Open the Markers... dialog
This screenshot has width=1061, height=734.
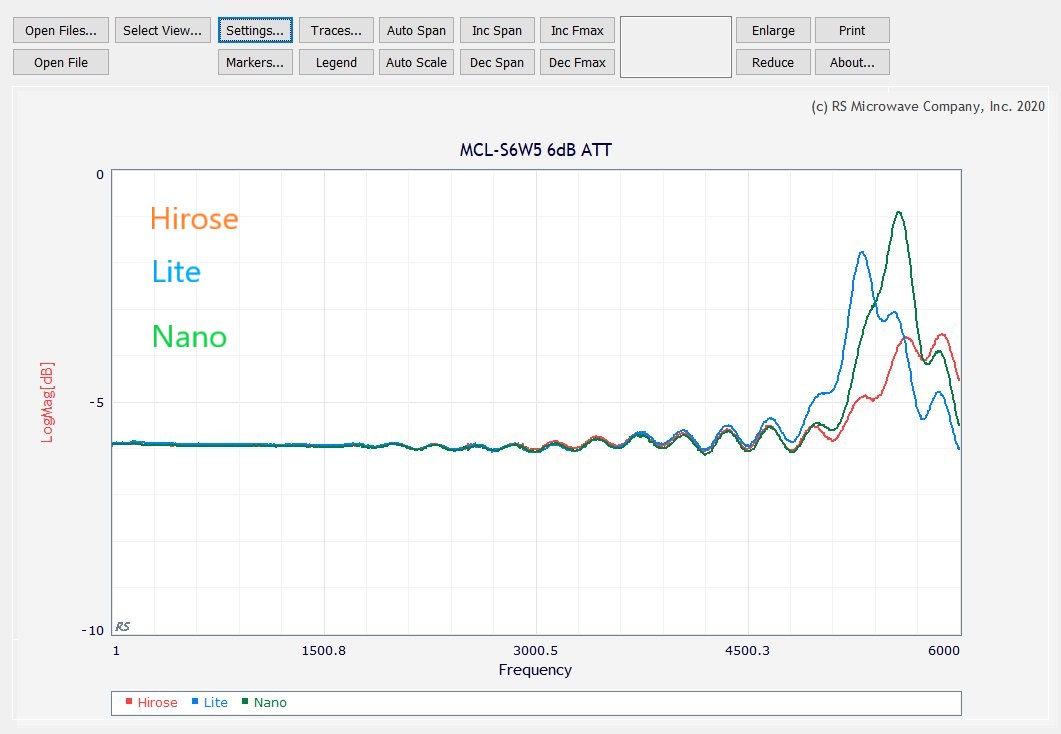255,62
